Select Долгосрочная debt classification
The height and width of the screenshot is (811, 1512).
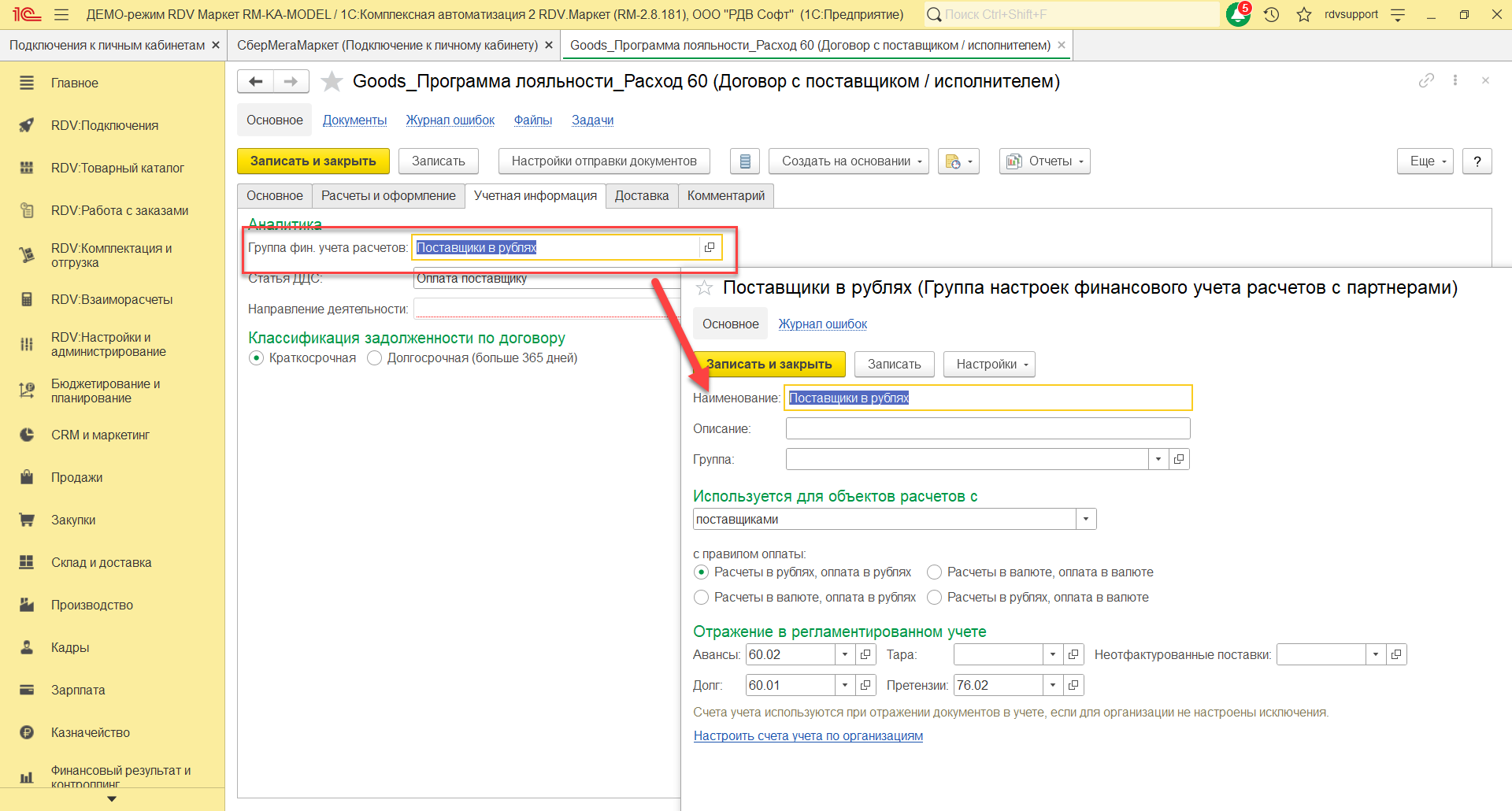(375, 358)
